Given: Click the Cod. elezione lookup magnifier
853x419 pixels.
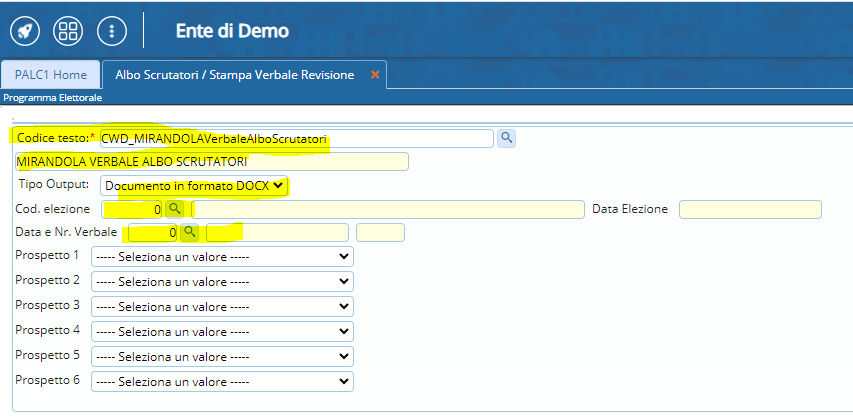Looking at the screenshot, I should 174,209.
